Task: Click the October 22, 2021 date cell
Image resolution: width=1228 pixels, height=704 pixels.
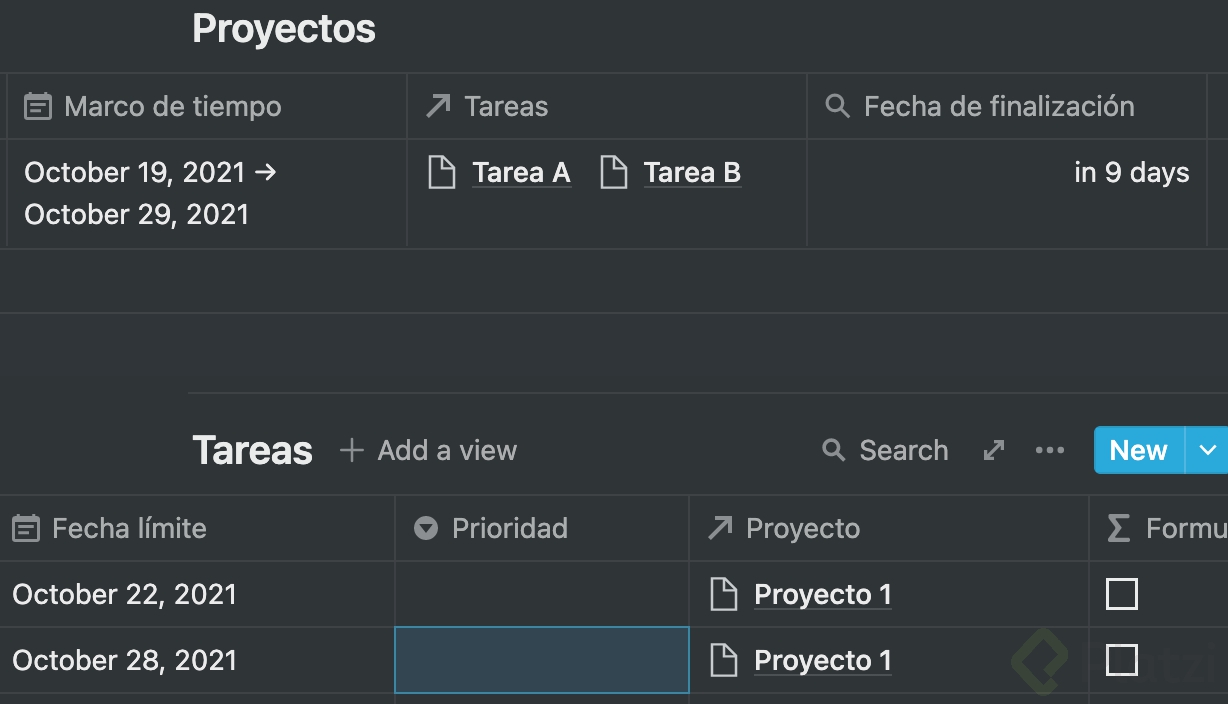Action: click(x=124, y=594)
